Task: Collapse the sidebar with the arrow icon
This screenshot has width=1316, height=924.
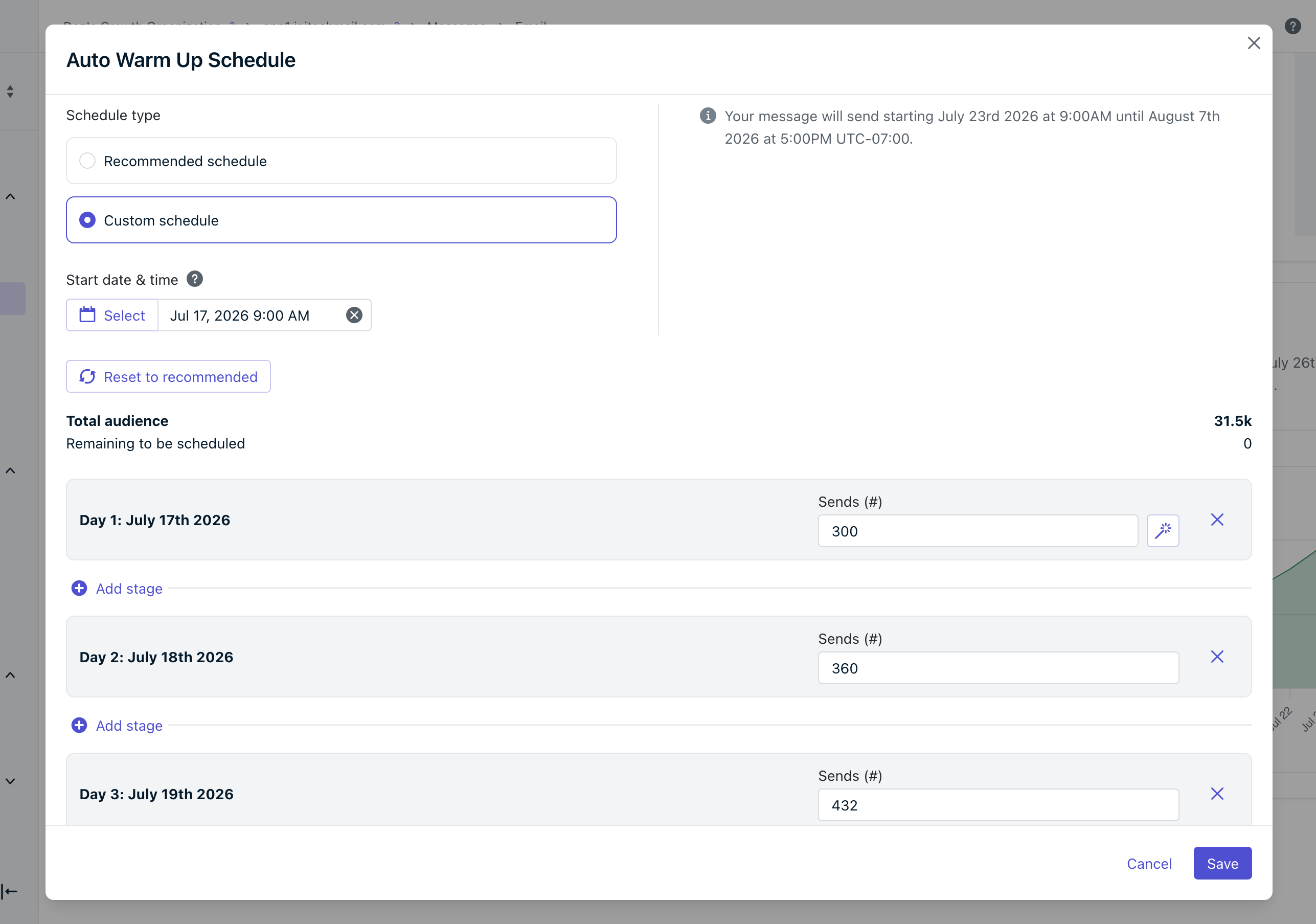Action: [x=10, y=891]
